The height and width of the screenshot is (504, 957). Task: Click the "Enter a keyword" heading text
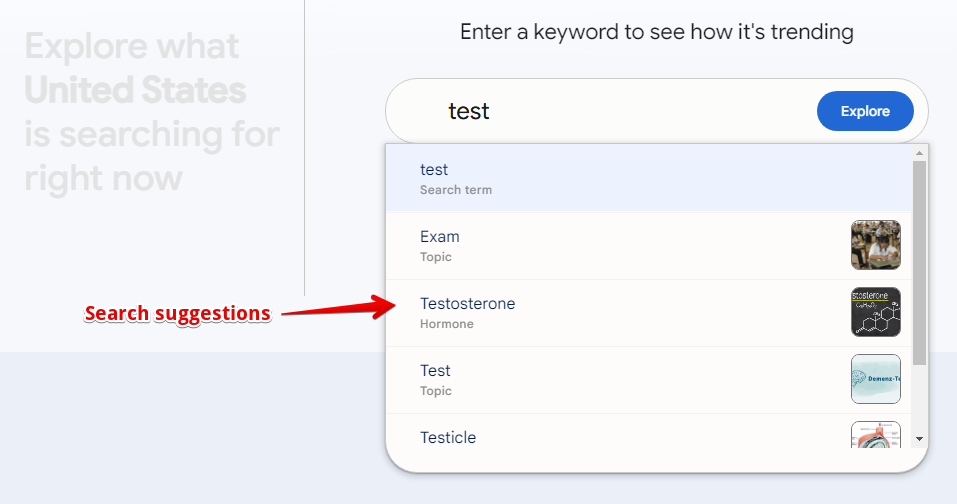click(x=656, y=32)
